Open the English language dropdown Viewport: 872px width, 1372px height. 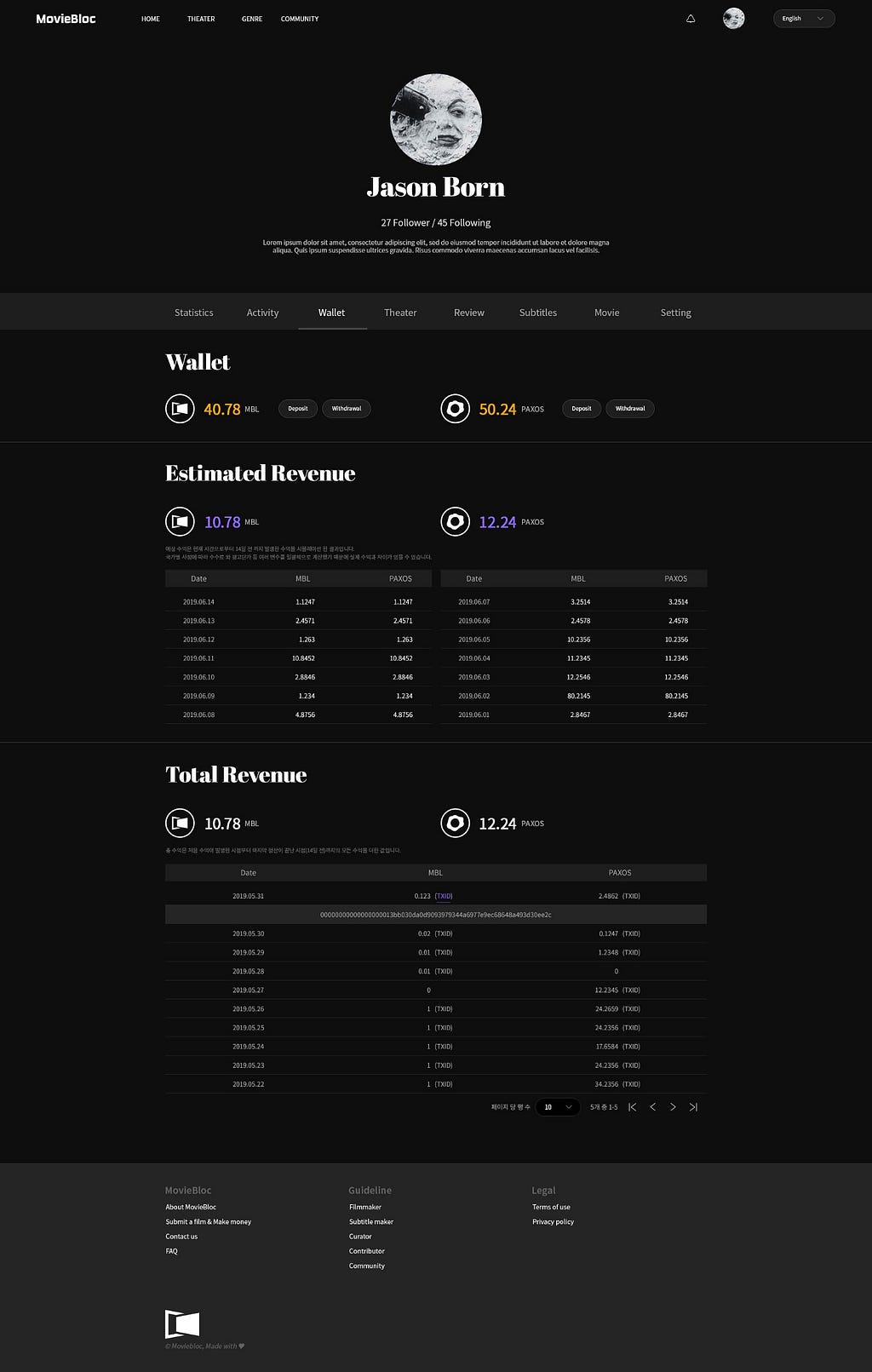coord(803,19)
